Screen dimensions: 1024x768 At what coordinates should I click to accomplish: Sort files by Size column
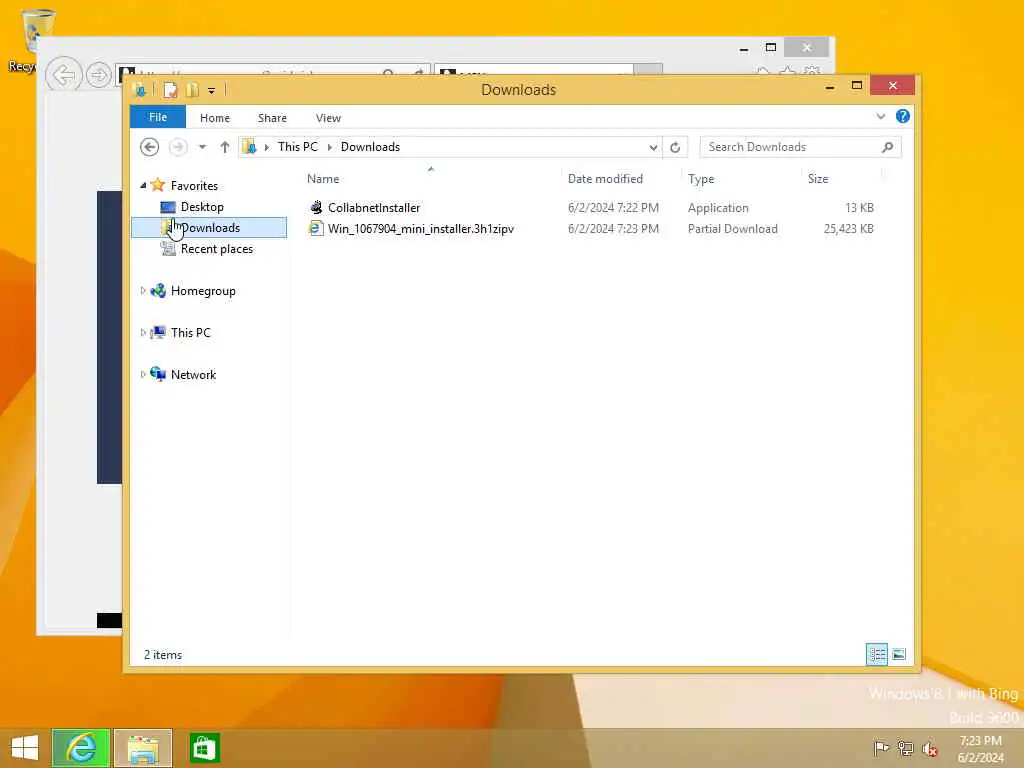[x=818, y=179]
